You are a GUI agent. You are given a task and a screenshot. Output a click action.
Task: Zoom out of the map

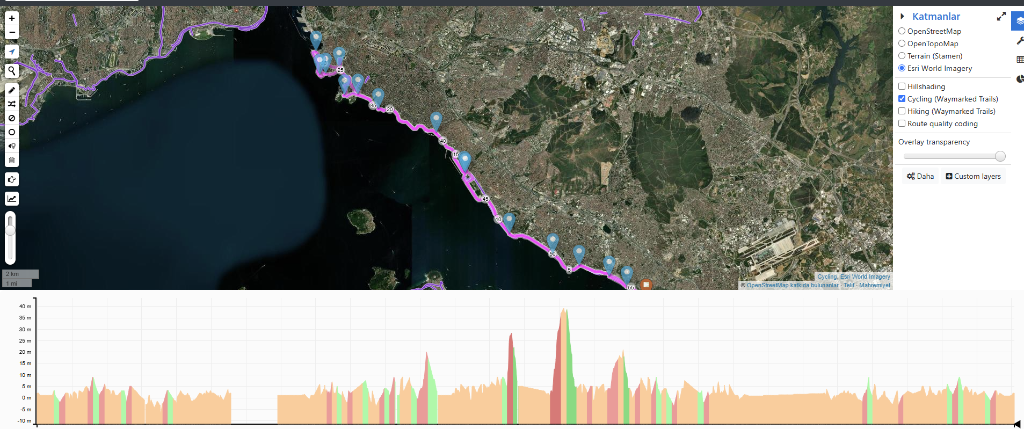click(12, 32)
